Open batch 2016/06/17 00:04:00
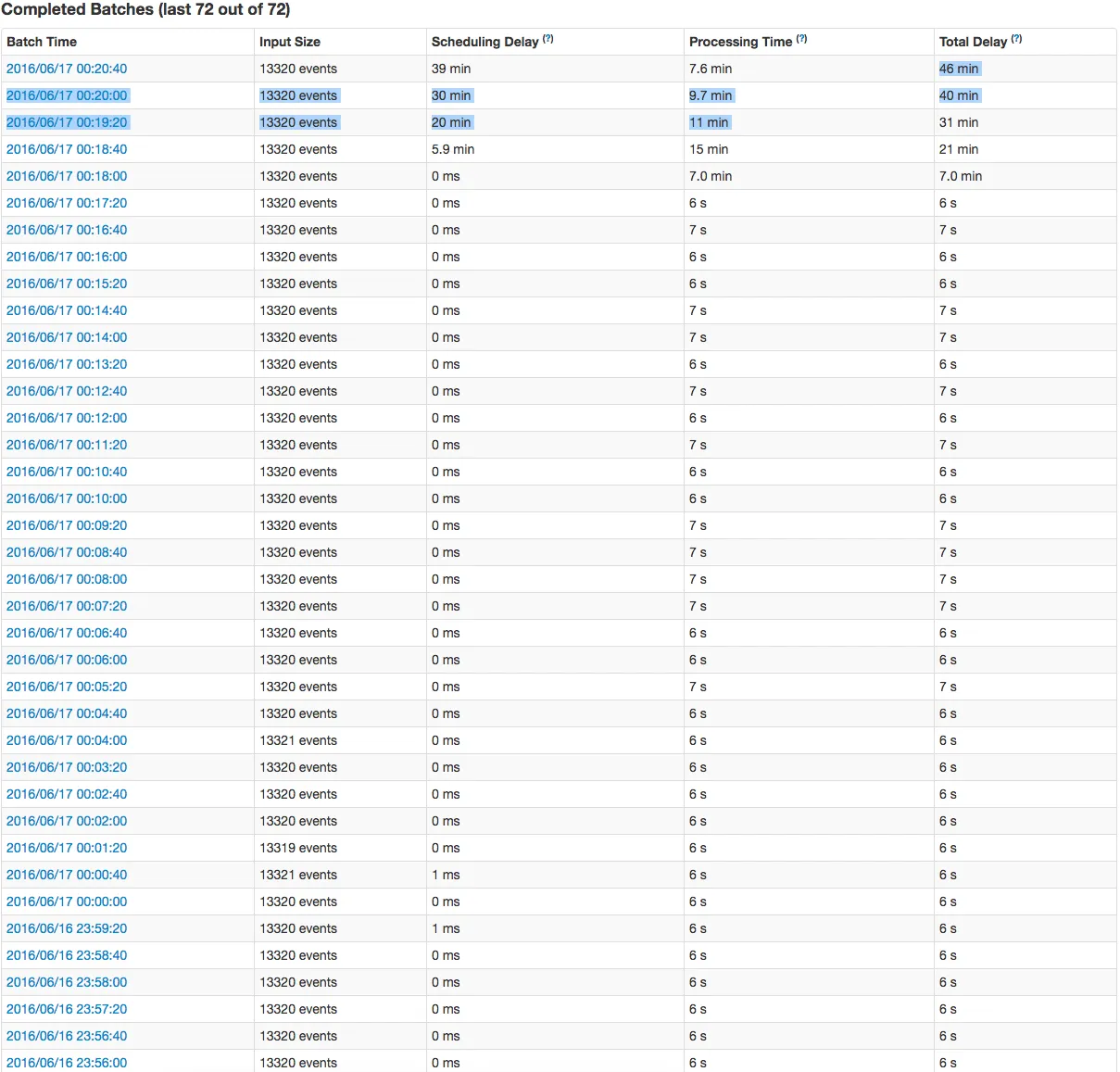 pyautogui.click(x=67, y=740)
